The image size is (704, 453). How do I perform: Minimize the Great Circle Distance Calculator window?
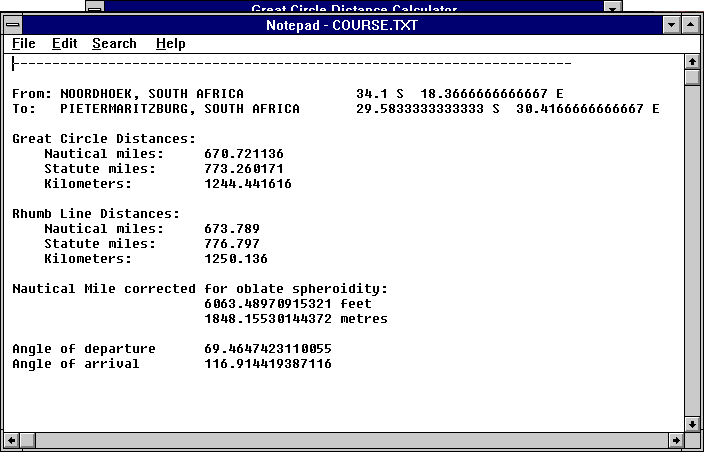613,6
